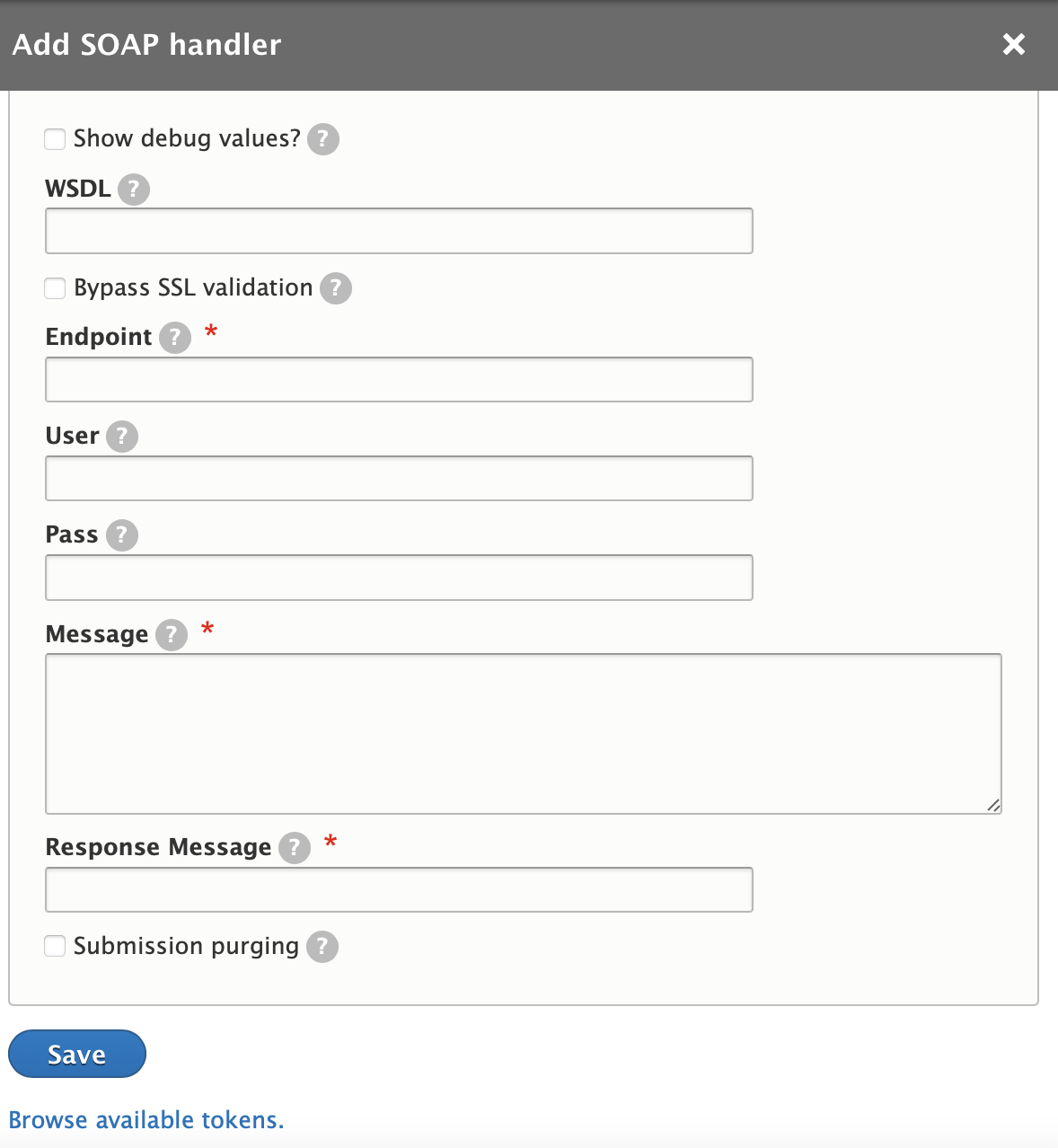Enable Show debug values checkbox
The height and width of the screenshot is (1148, 1058).
(x=56, y=138)
